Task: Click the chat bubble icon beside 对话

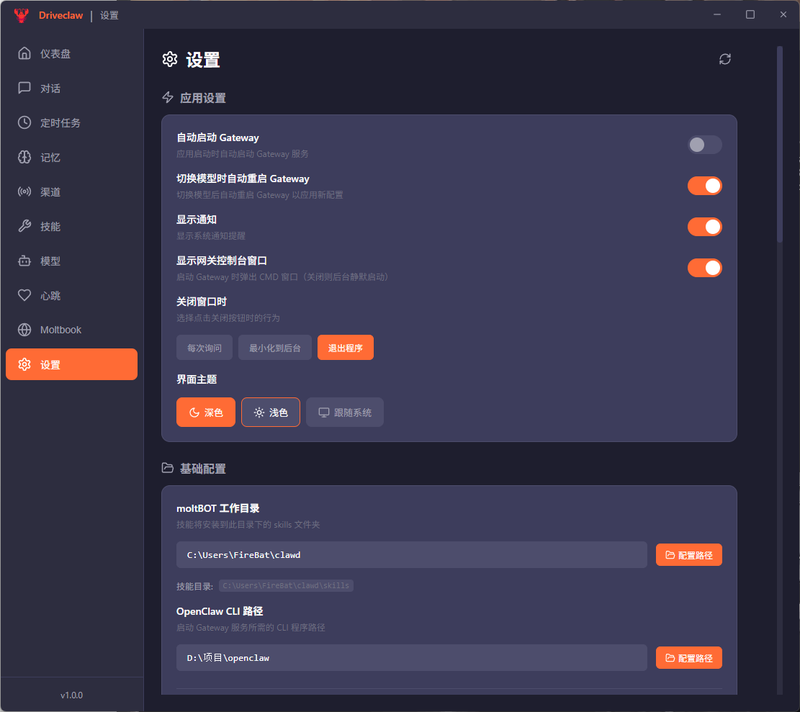Action: 24,88
